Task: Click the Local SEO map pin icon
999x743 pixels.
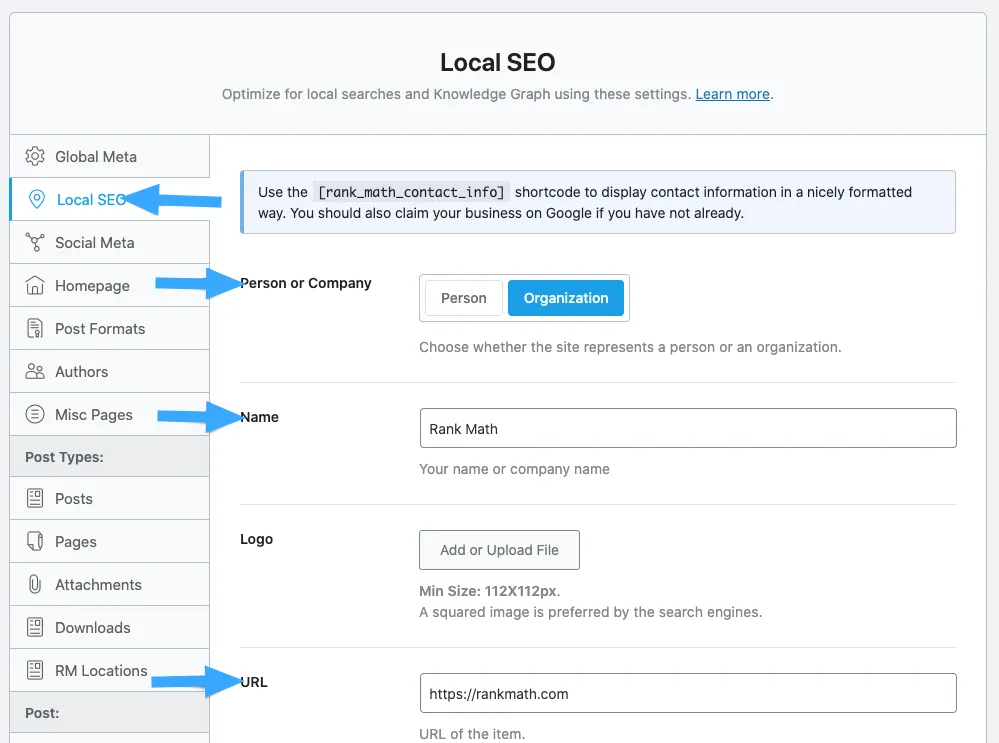Action: (x=37, y=199)
